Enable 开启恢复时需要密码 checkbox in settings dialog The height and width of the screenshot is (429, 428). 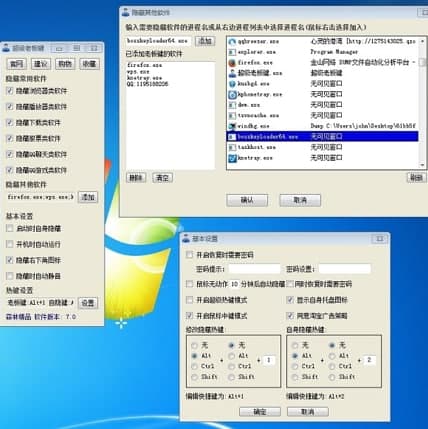pyautogui.click(x=189, y=255)
